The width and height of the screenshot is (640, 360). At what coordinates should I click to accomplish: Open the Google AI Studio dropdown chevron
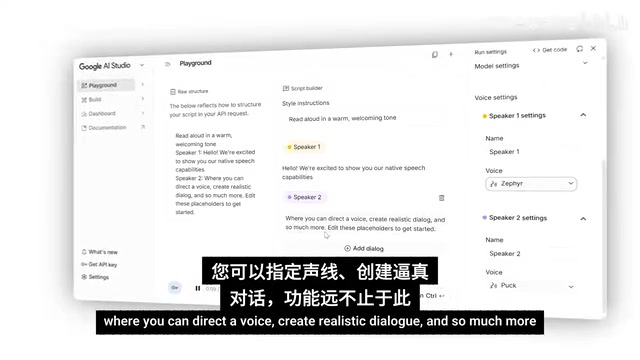(x=142, y=65)
